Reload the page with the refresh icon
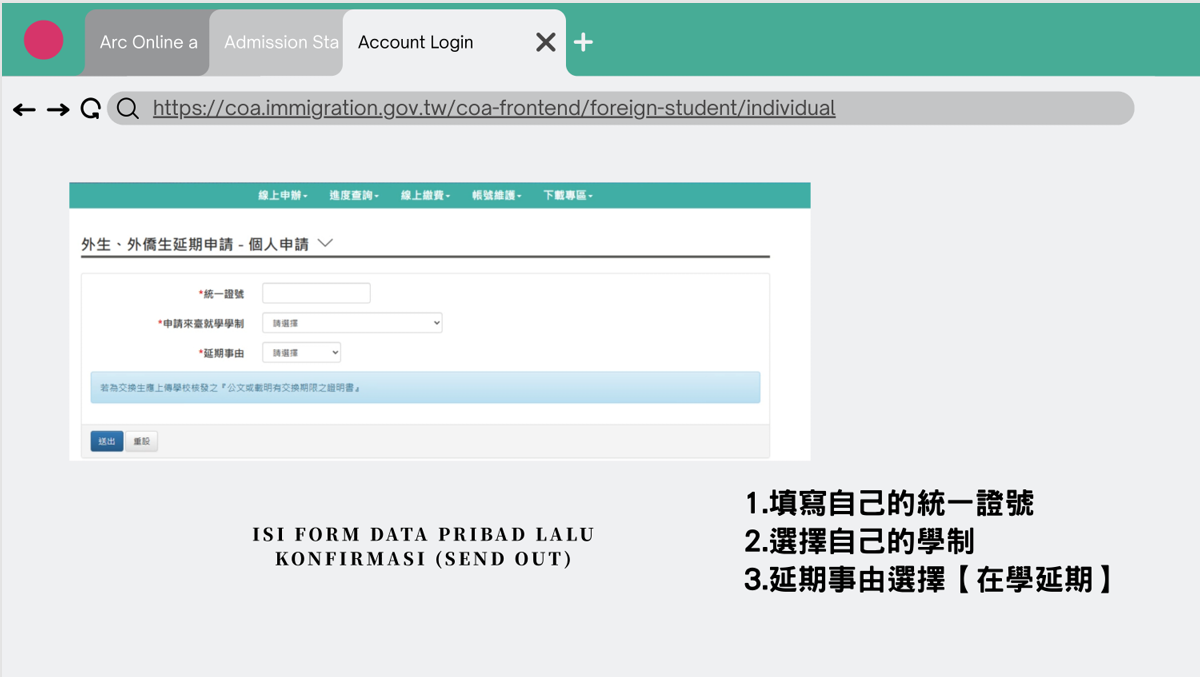Viewport: 1200px width, 677px height. (90, 109)
